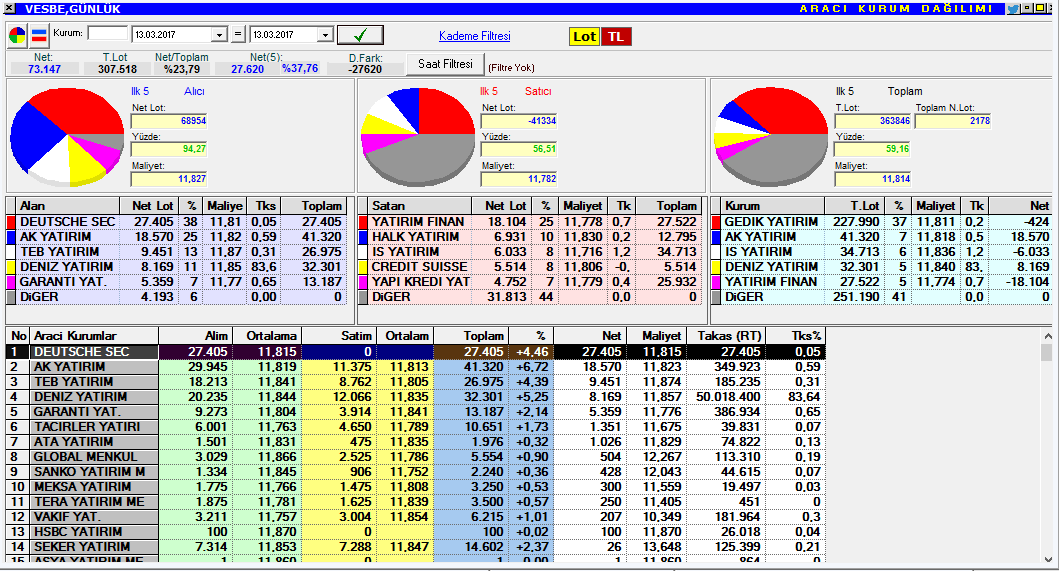1059x571 pixels.
Task: Click the gray swatch beside DiGER in Satan table
Action: point(363,297)
